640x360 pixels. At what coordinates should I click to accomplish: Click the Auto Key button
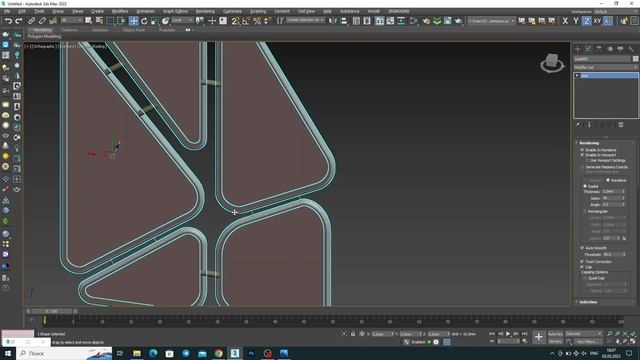click(x=555, y=334)
